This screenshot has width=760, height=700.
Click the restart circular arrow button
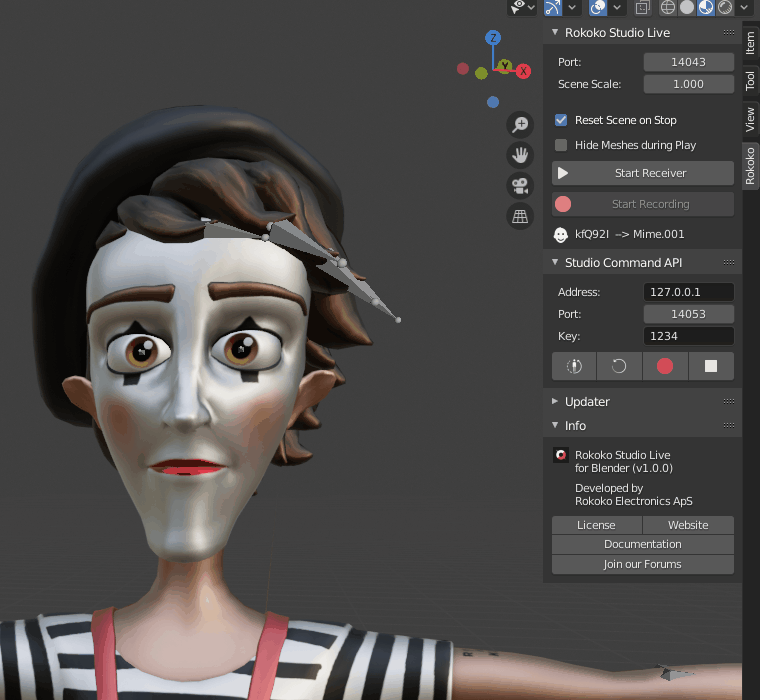tap(619, 366)
